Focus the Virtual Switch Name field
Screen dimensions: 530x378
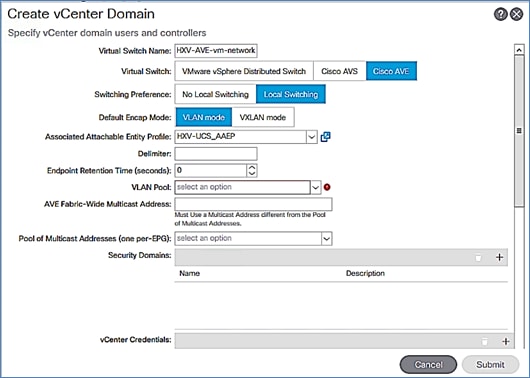tap(216, 51)
